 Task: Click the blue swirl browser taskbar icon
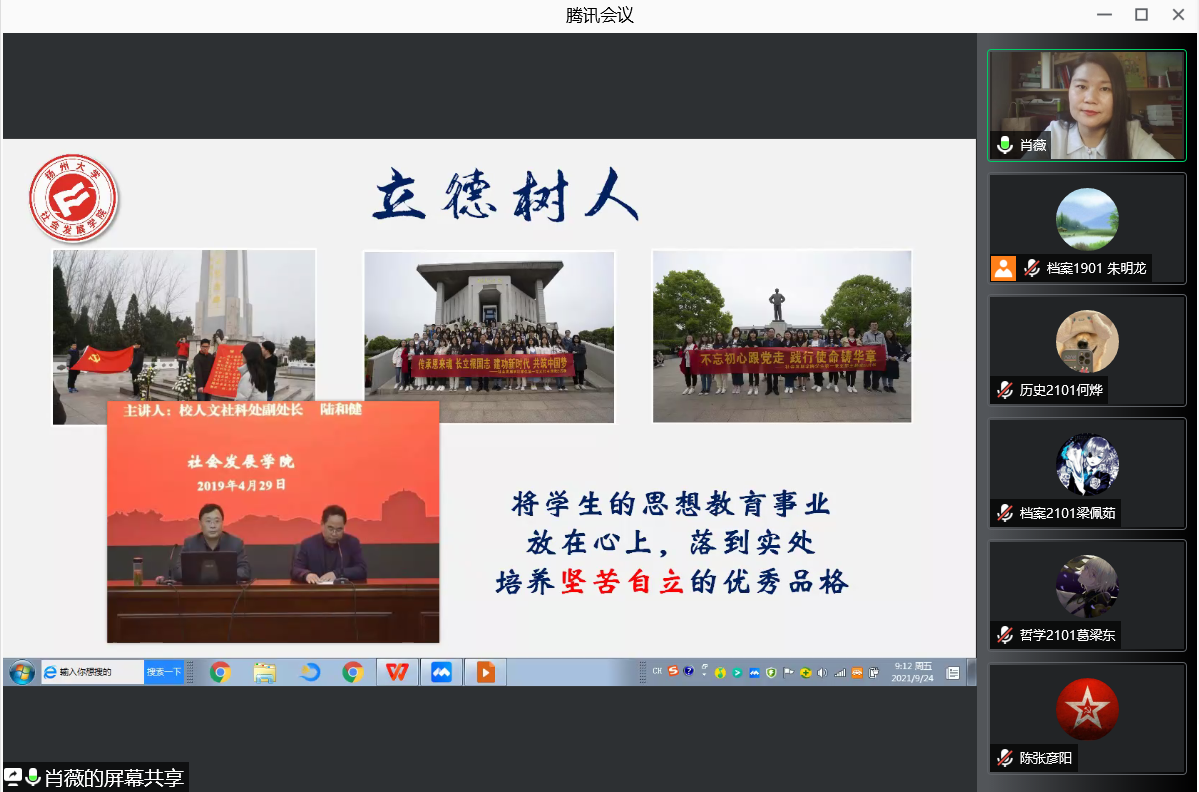309,672
